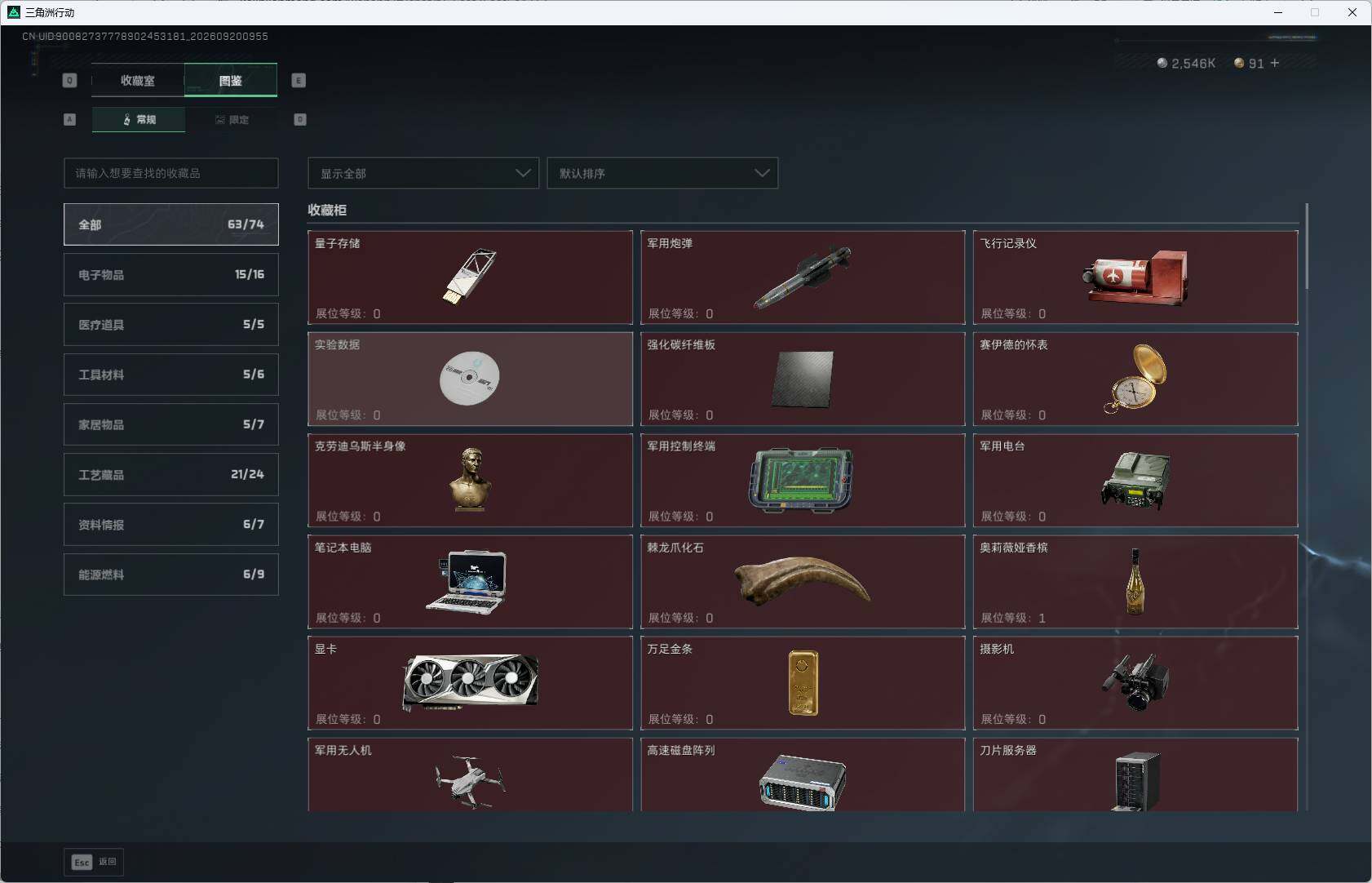Click the 2,546K currency coin icon
The image size is (1372, 883).
point(1162,63)
